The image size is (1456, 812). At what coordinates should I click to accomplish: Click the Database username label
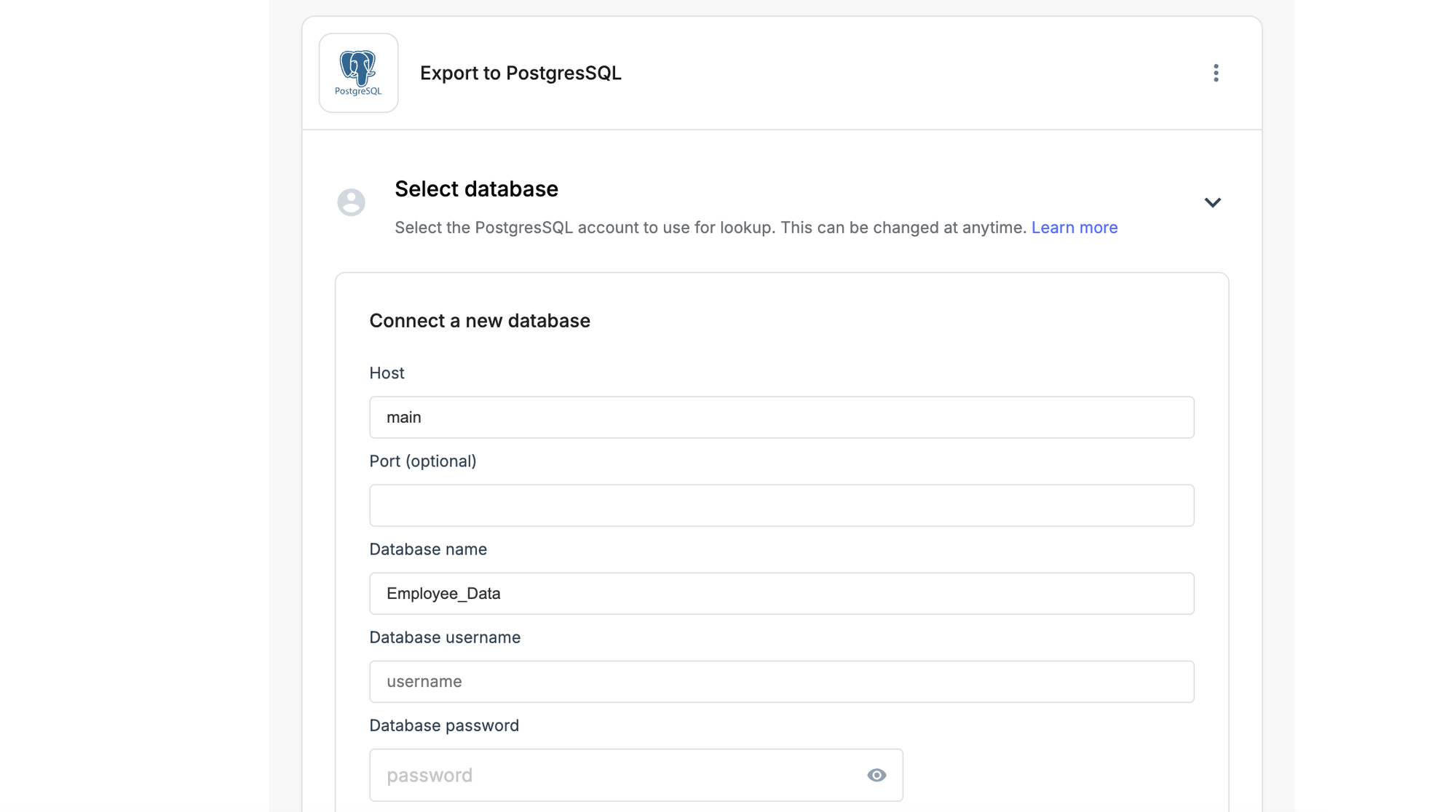[445, 637]
